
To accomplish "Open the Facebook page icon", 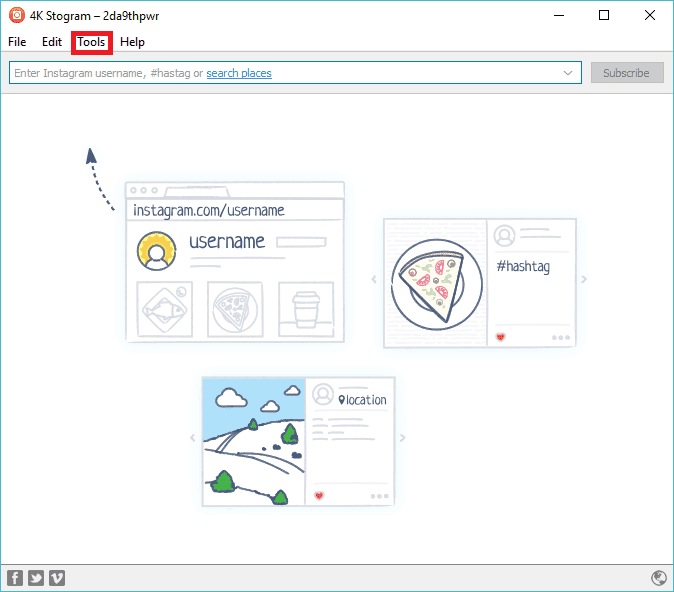I will click(x=15, y=578).
